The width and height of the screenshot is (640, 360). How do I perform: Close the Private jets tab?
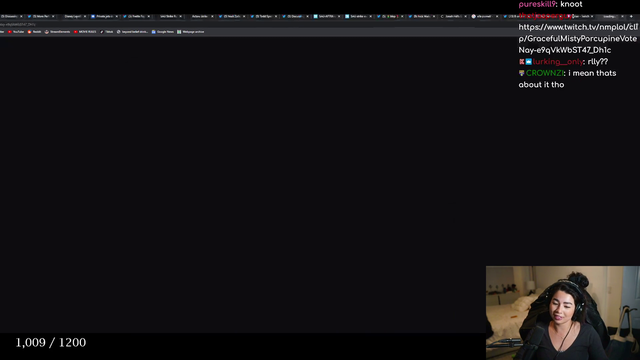click(x=117, y=16)
